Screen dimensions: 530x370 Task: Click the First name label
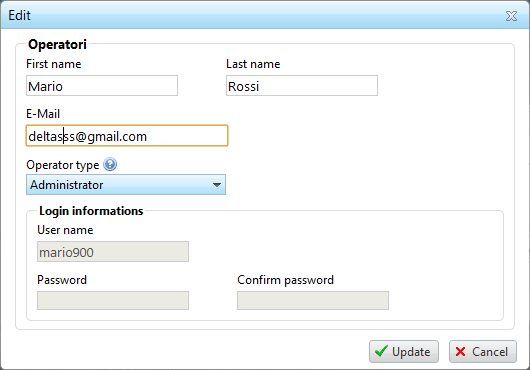point(54,64)
